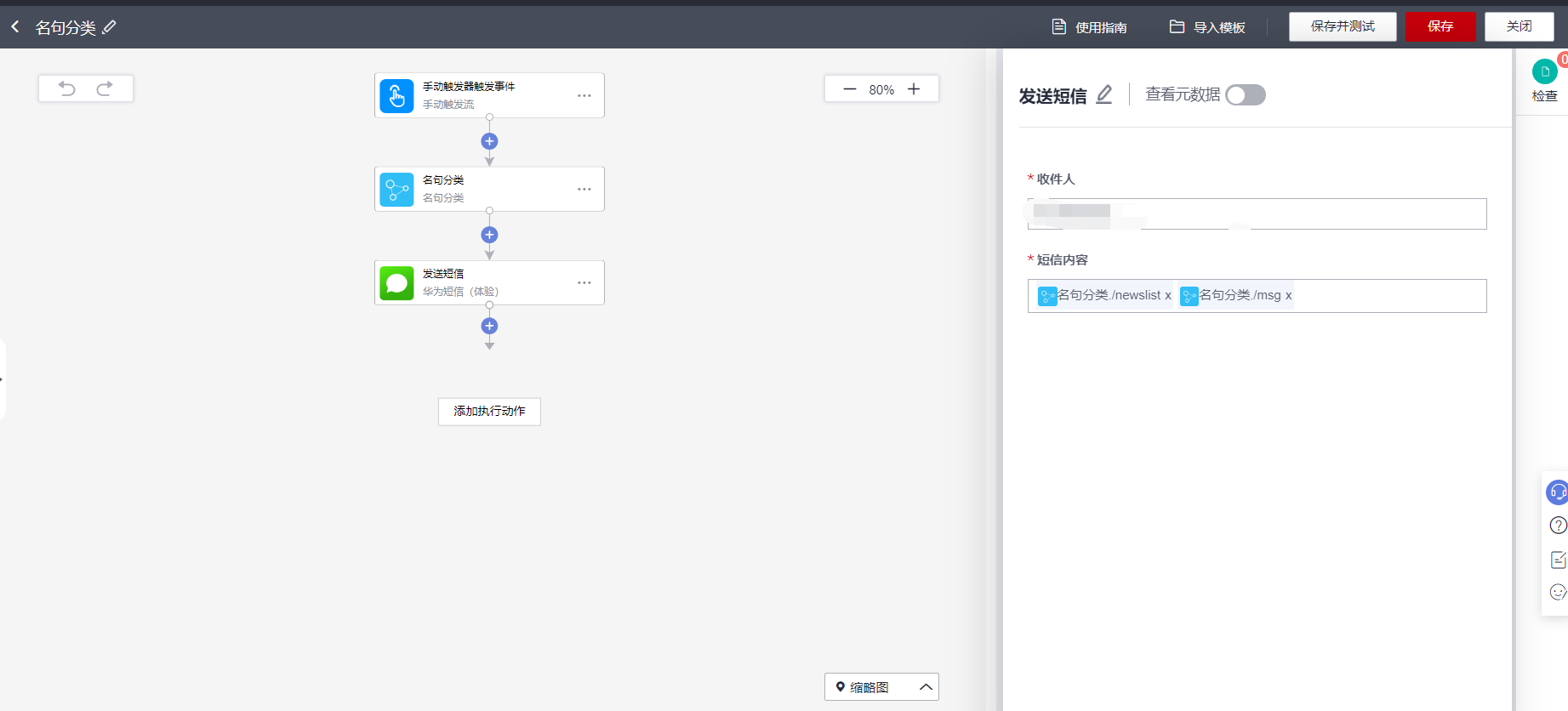Remove the 名句分类./newslist tag
Image resolution: width=1568 pixels, height=711 pixels.
pyautogui.click(x=1168, y=296)
